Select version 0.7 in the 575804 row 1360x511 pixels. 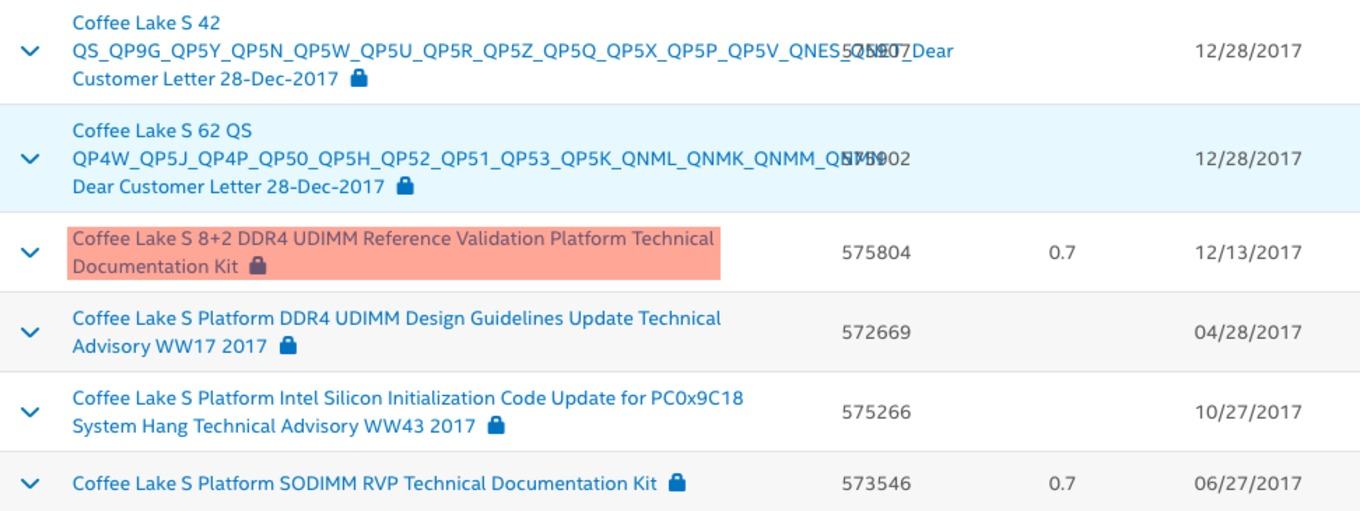tap(1062, 252)
